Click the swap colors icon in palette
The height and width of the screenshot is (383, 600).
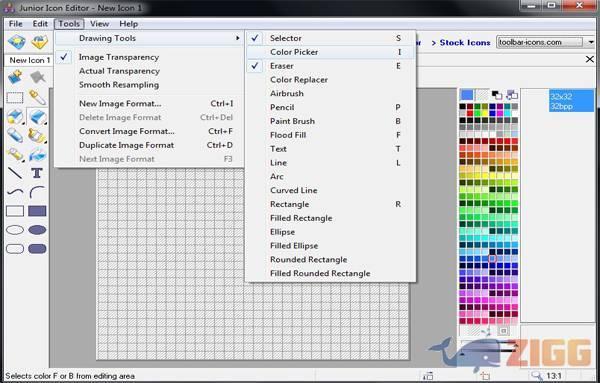pos(512,95)
